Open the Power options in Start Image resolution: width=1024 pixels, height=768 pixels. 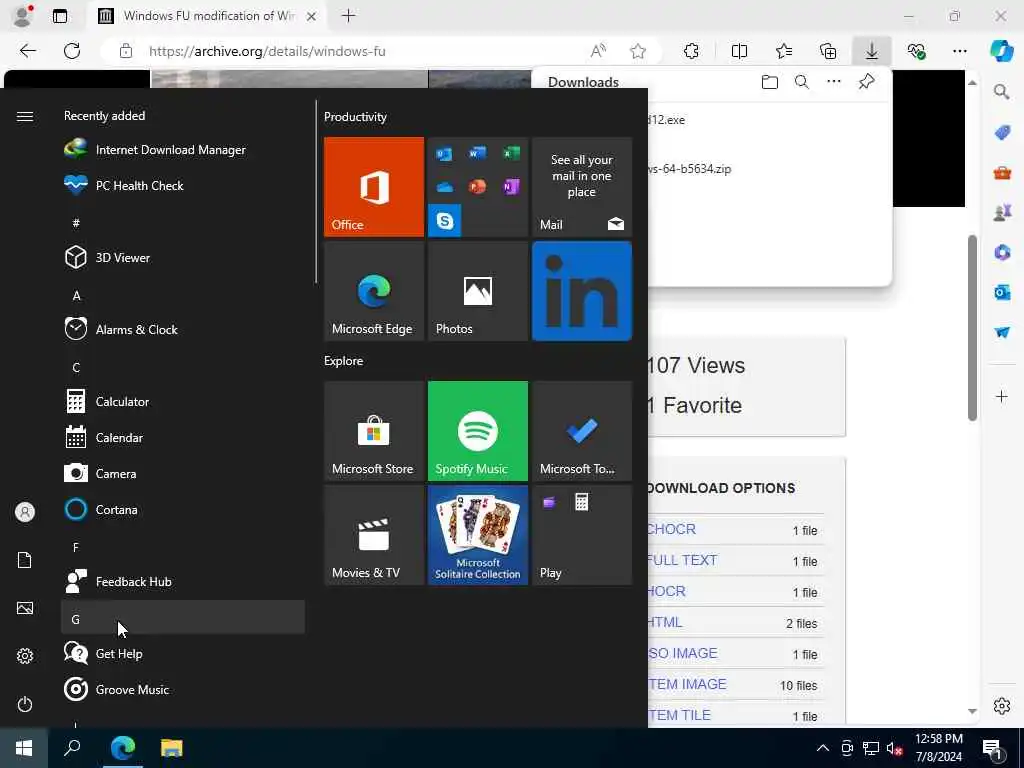pyautogui.click(x=25, y=704)
